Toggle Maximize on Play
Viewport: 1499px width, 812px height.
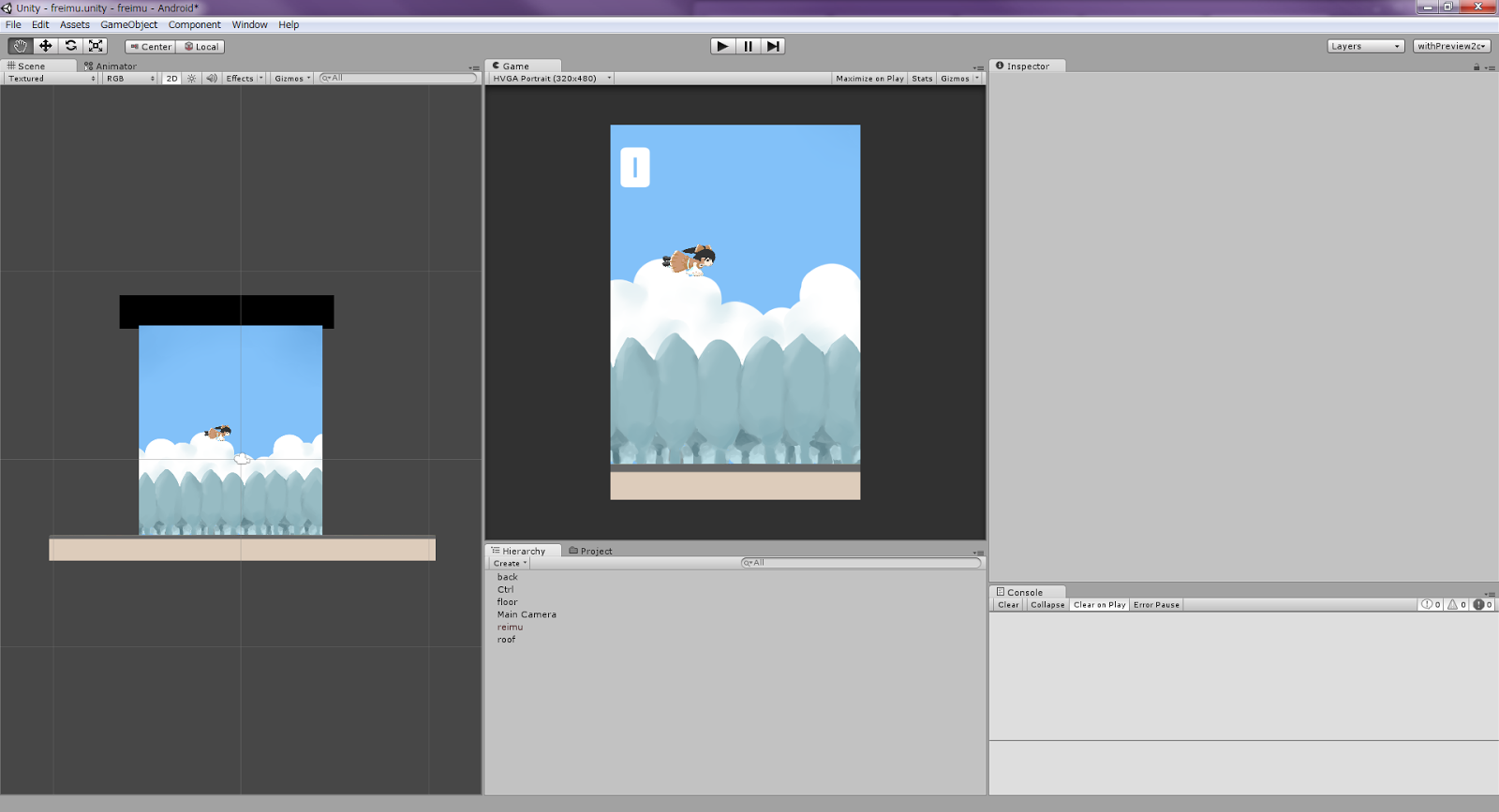click(x=869, y=79)
